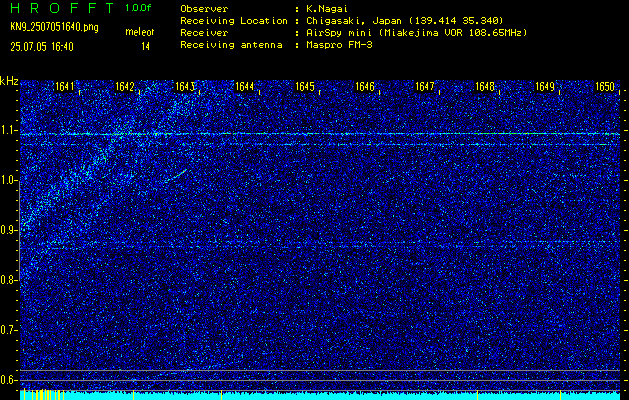Click the bright carrier line near 1.1 kHz
629x400 pixels.
pos(320,134)
